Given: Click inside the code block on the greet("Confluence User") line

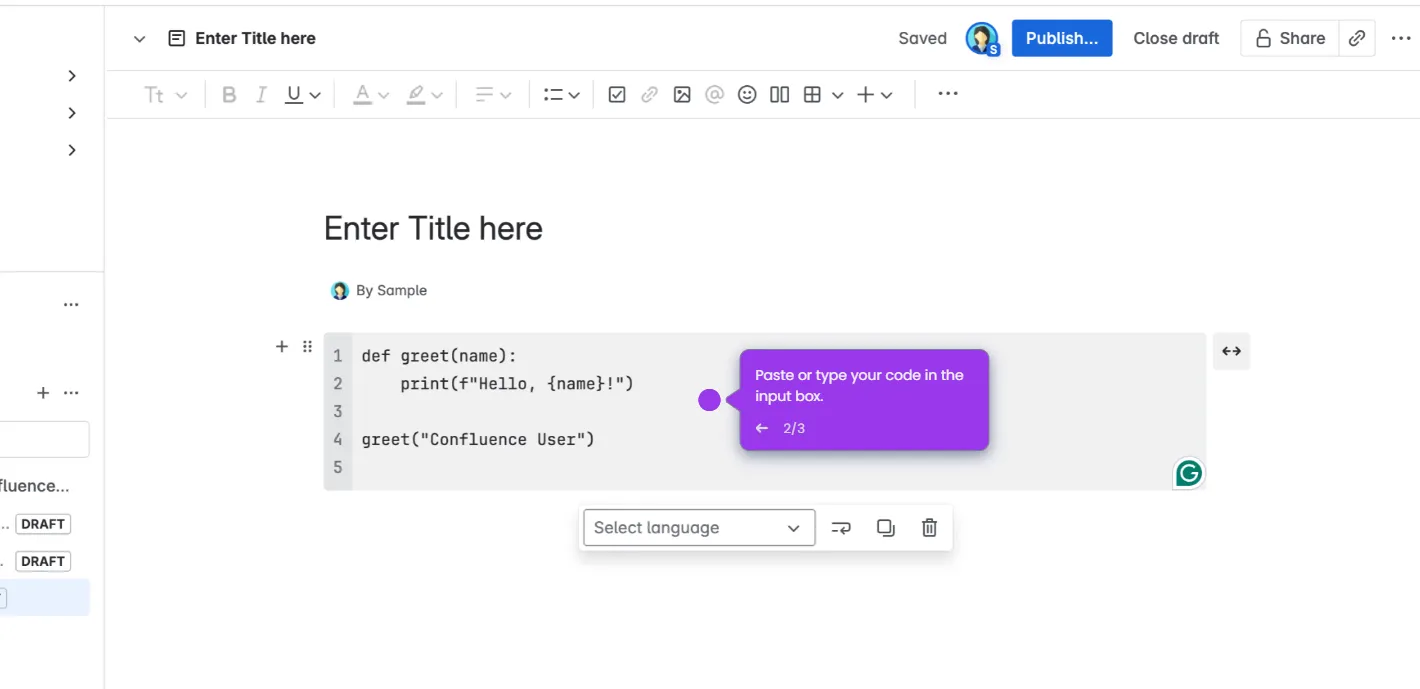Looking at the screenshot, I should coord(478,439).
